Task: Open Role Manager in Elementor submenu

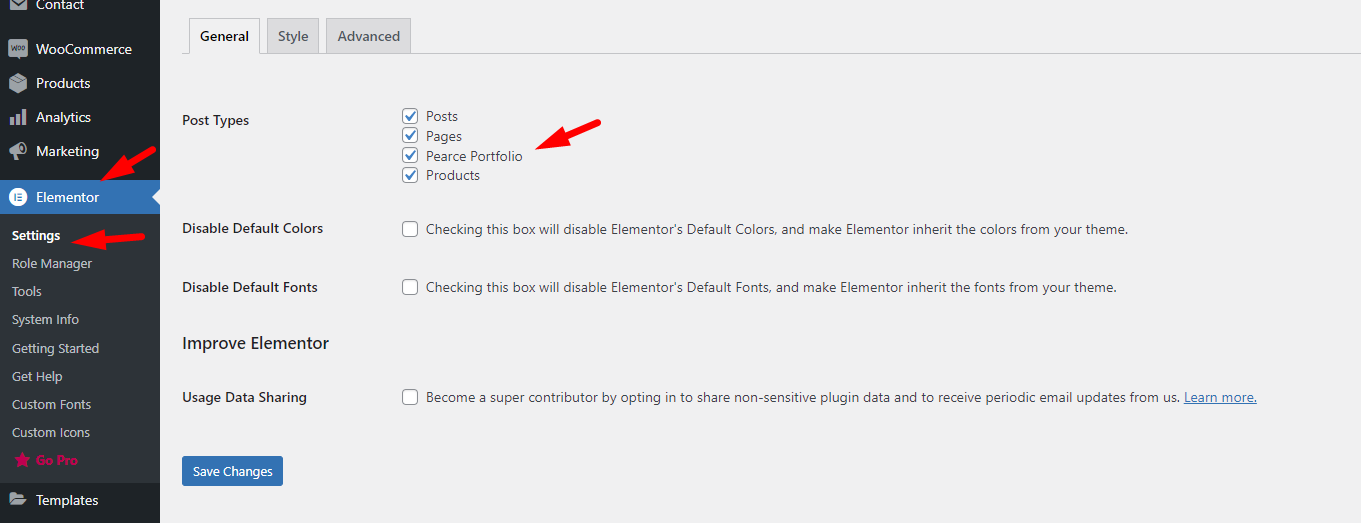Action: pos(52,263)
